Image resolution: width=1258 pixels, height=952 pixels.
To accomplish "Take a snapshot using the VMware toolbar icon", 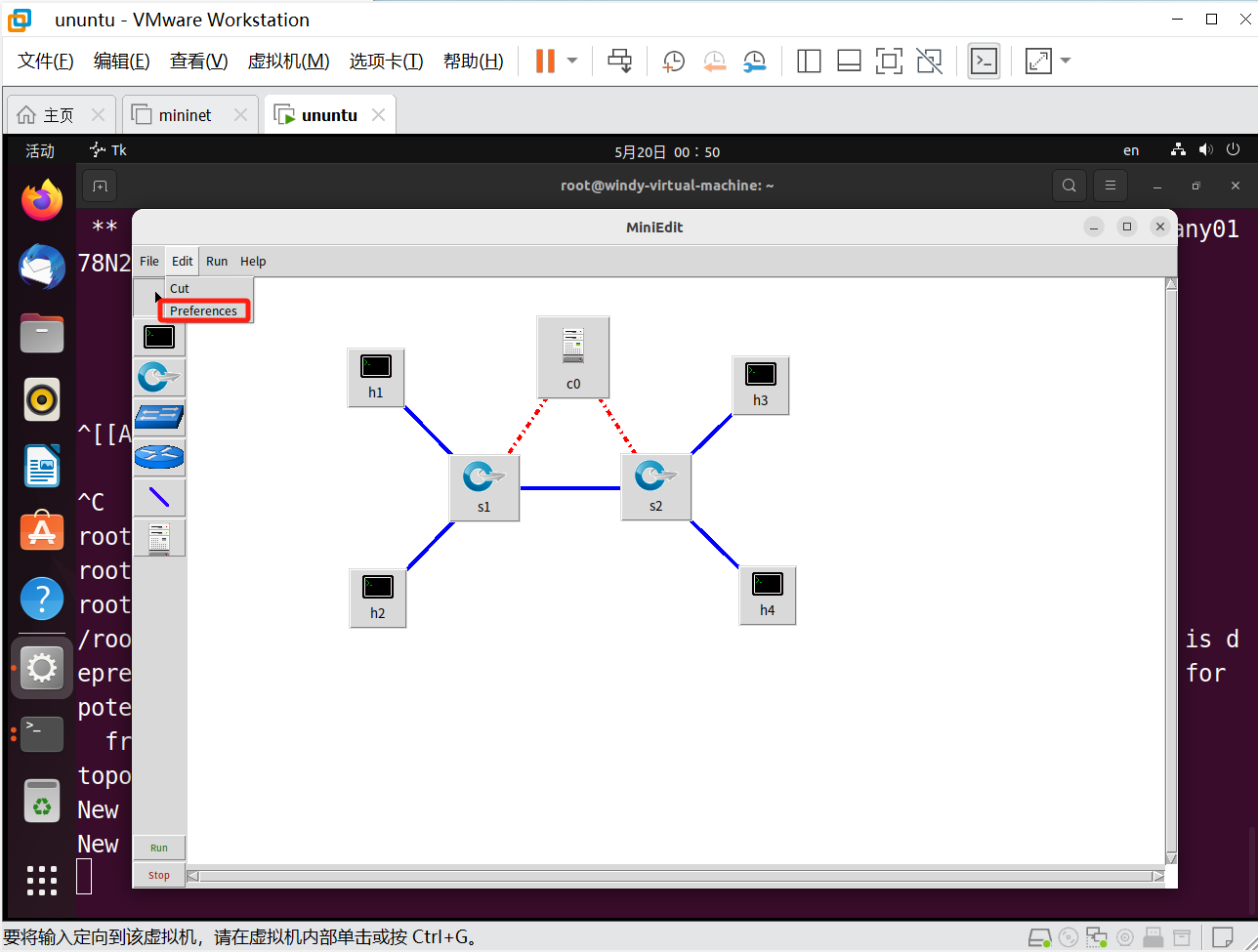I will click(673, 61).
